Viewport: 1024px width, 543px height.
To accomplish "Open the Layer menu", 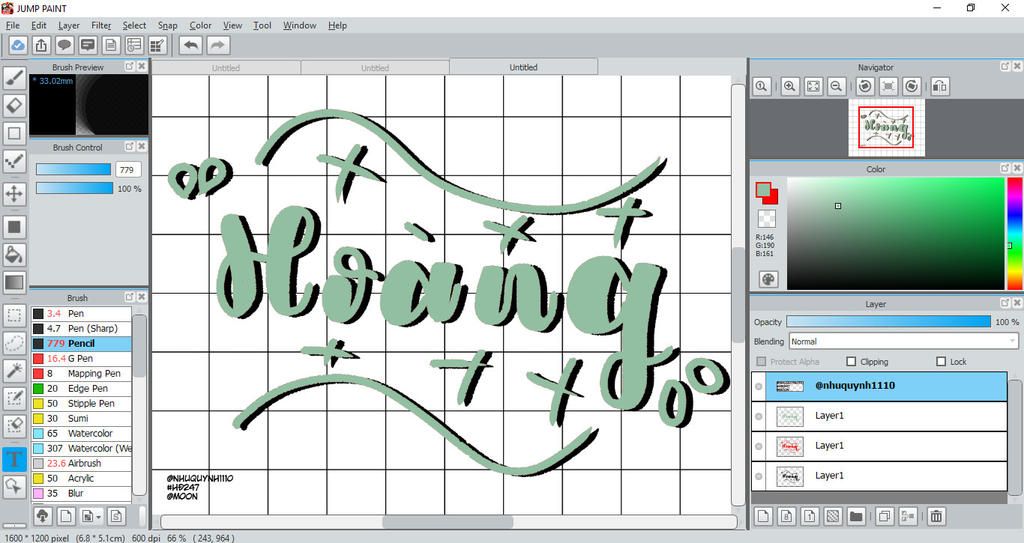I will click(69, 25).
